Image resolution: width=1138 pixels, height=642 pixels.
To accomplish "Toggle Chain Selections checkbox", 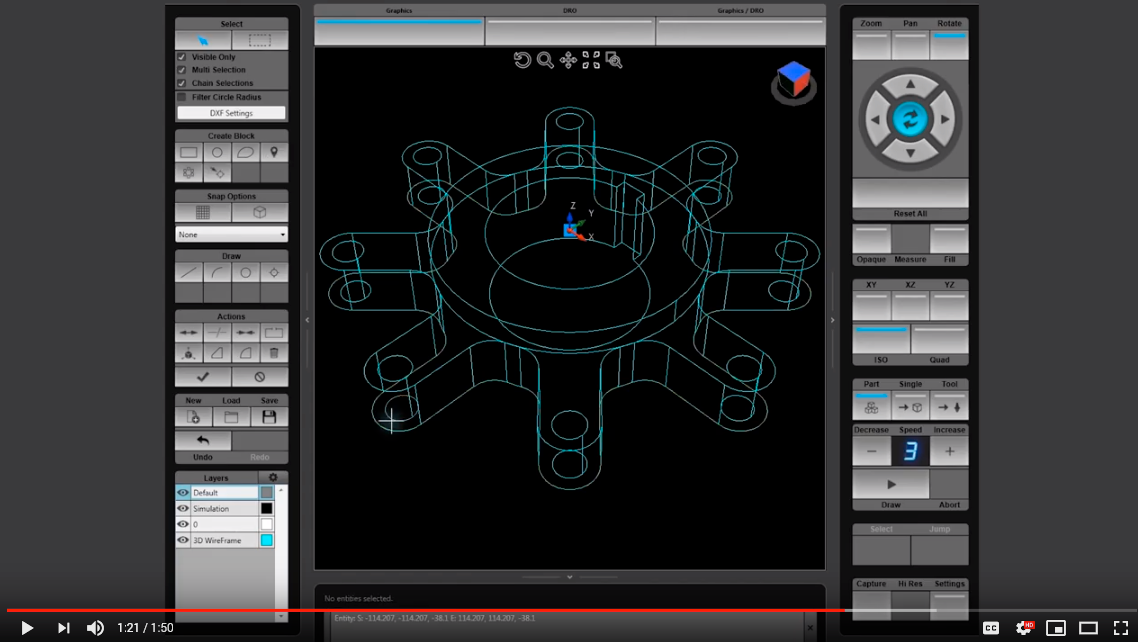I will coord(181,83).
